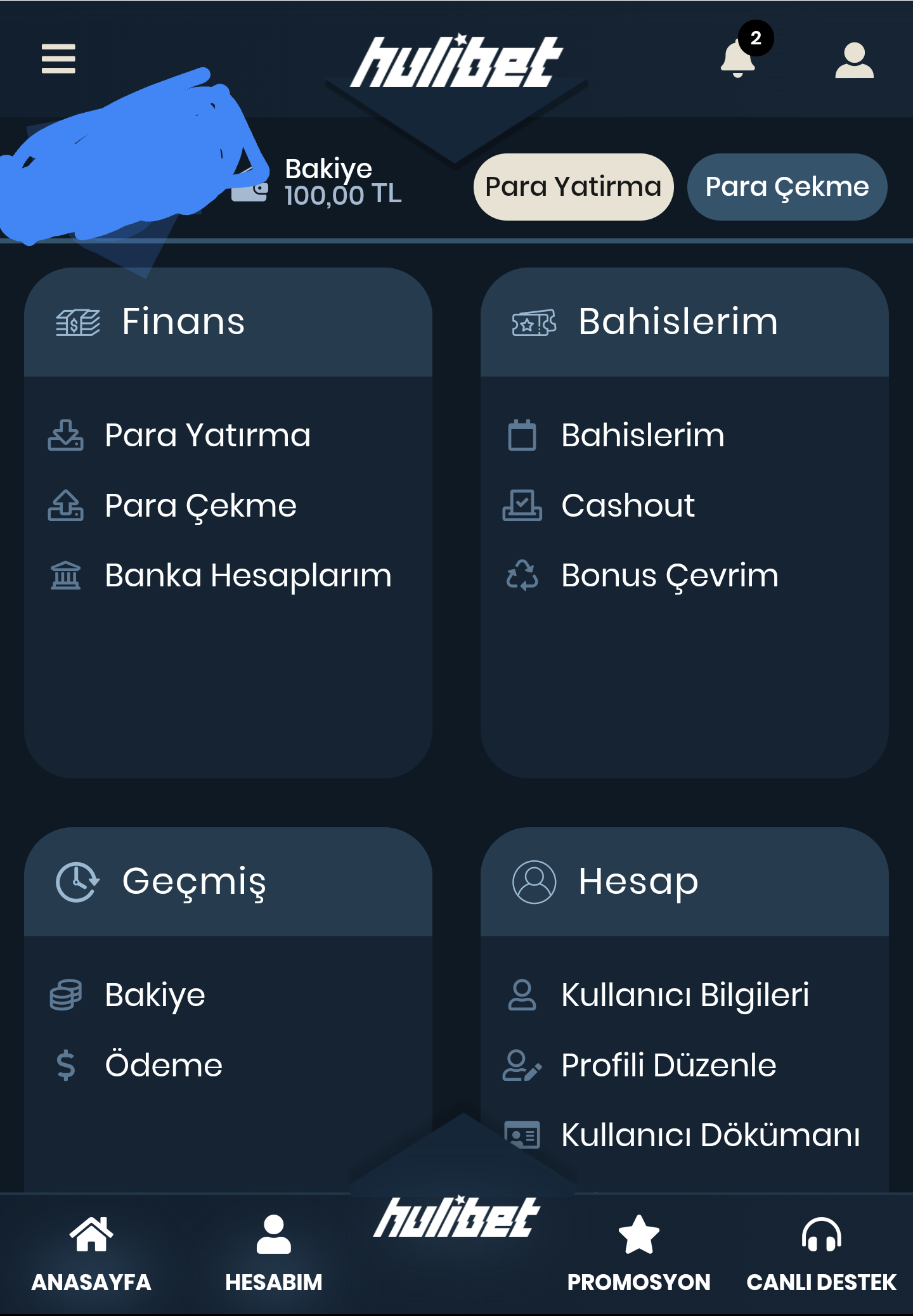Open Para Yatırma in Finans list
This screenshot has height=1316, width=913.
coord(207,435)
